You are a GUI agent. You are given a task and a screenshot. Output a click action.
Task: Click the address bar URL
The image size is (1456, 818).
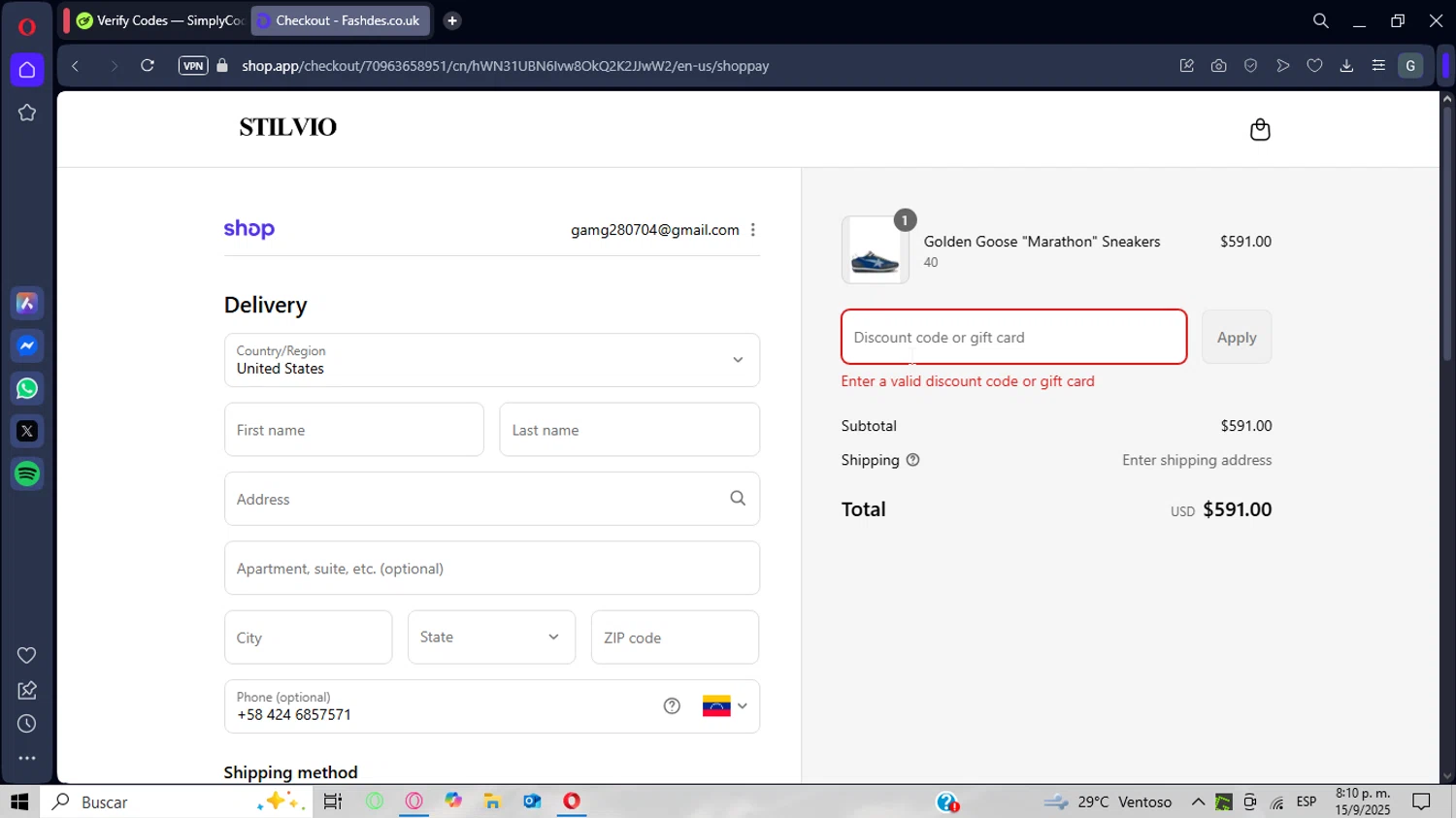point(505,66)
